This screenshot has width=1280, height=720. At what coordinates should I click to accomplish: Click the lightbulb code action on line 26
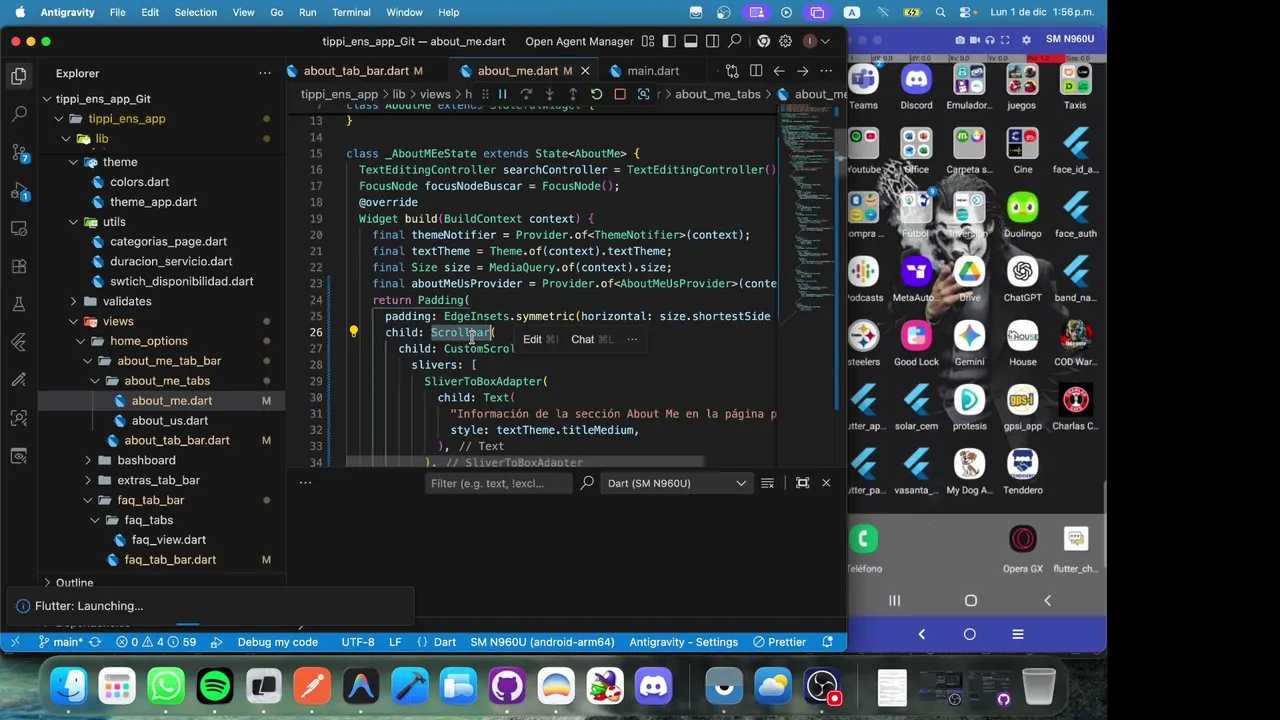pyautogui.click(x=353, y=332)
